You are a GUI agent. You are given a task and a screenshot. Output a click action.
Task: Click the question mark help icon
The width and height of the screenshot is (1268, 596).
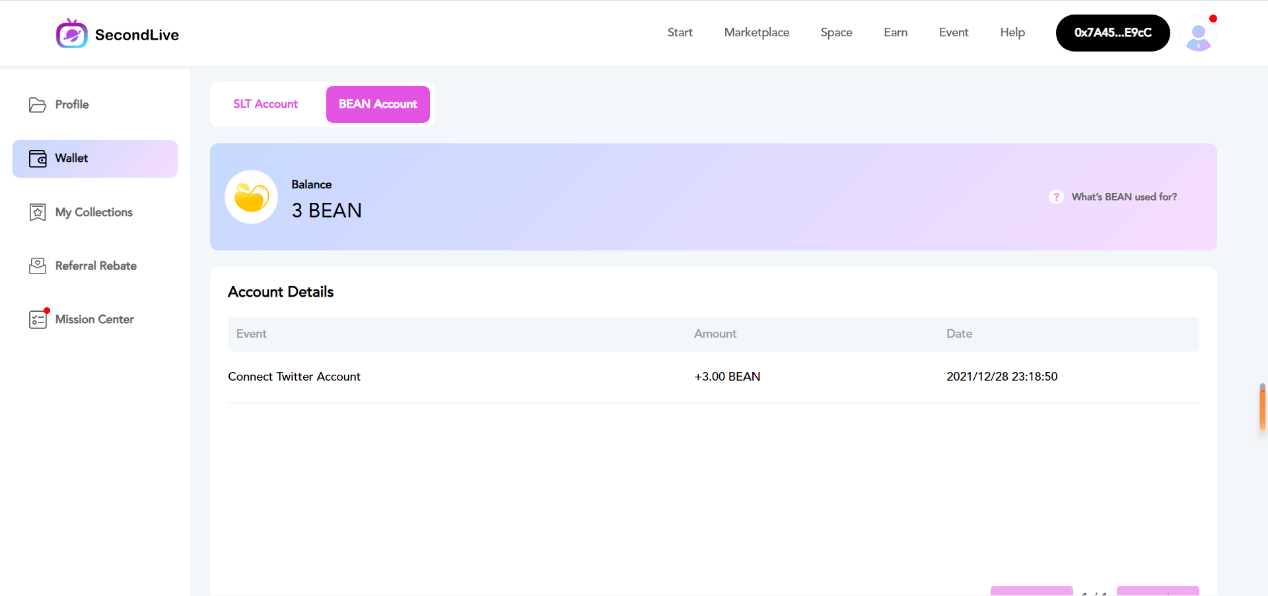[1056, 197]
